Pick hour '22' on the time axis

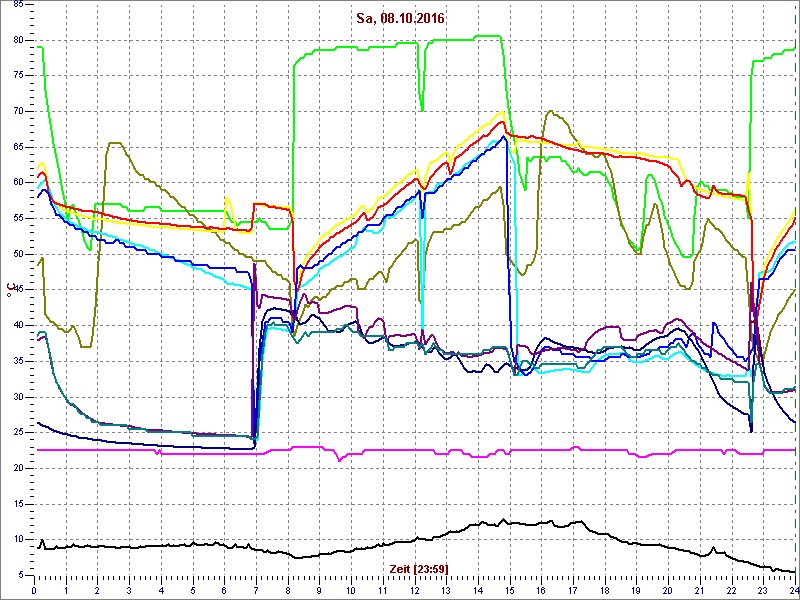(733, 590)
